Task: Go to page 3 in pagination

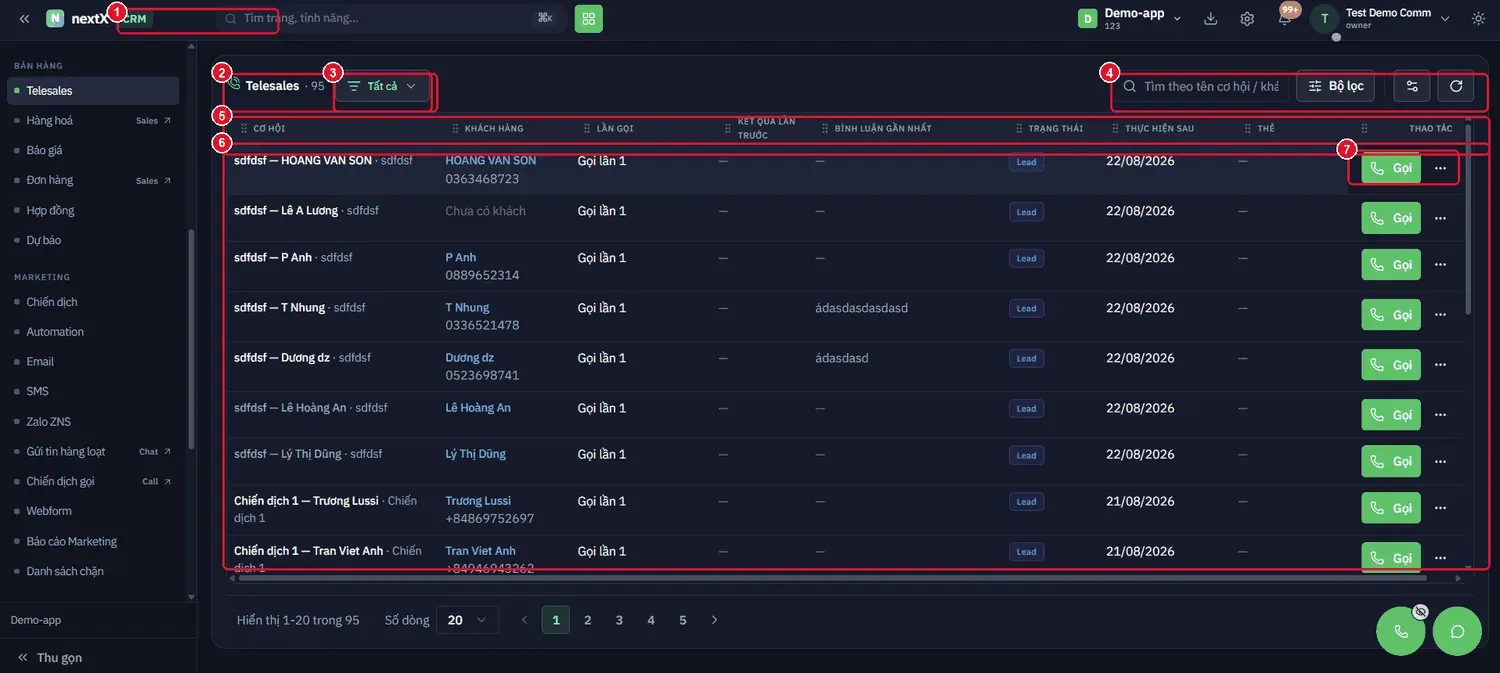Action: point(619,620)
